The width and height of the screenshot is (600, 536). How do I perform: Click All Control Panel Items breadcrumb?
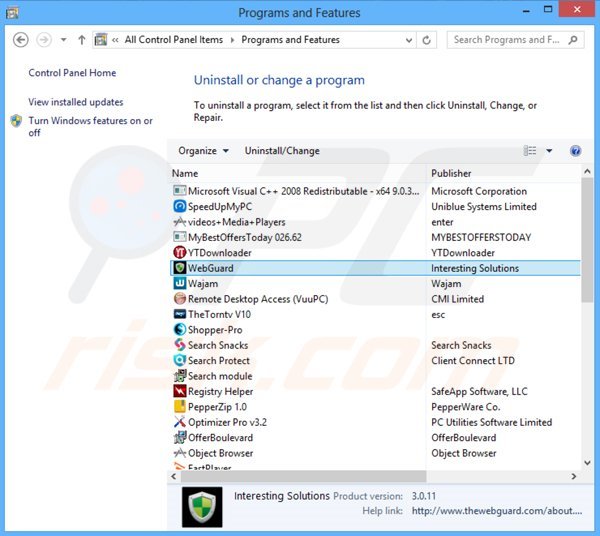point(174,40)
